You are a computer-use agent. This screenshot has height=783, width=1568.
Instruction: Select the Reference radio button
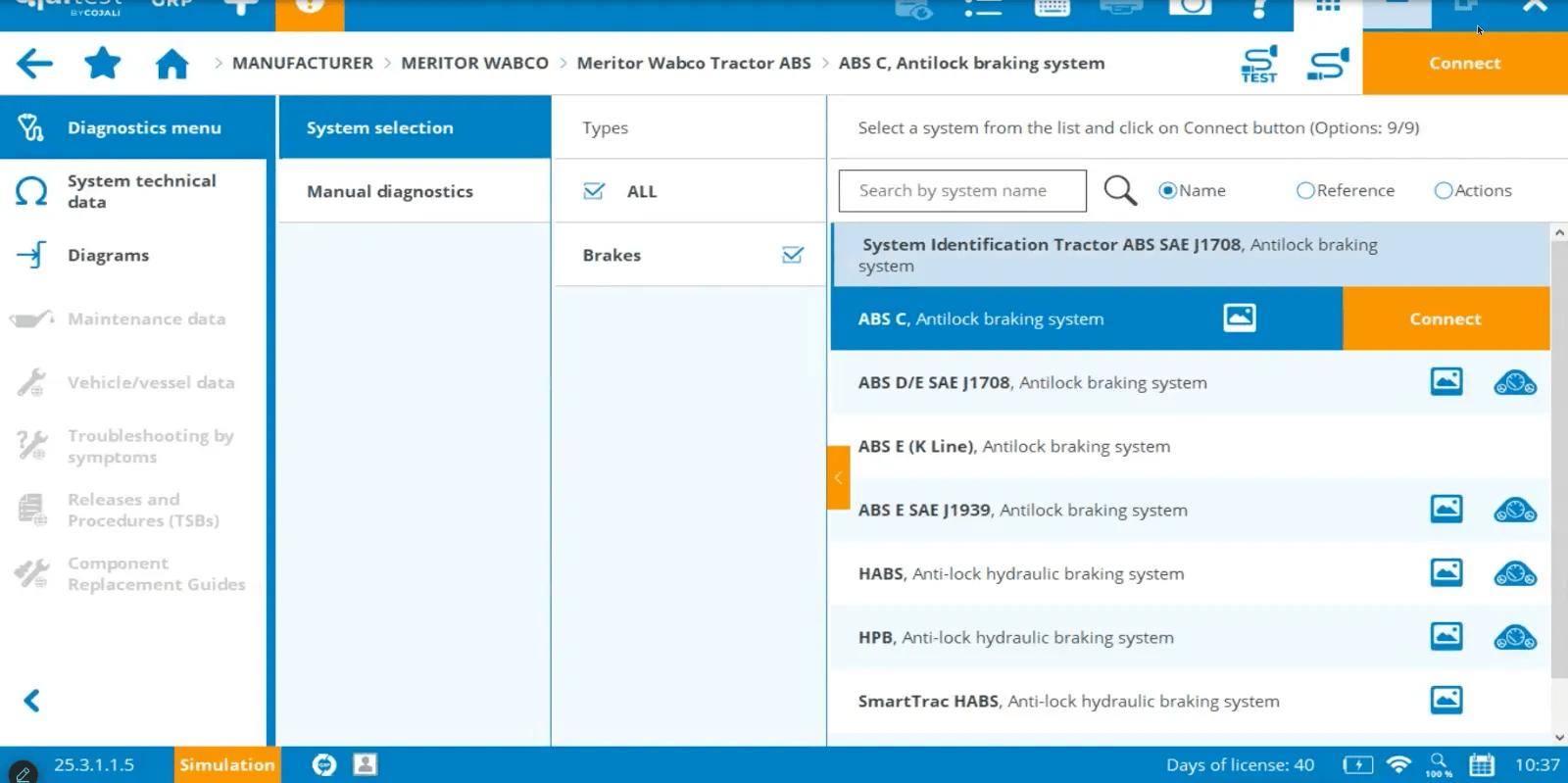1305,190
